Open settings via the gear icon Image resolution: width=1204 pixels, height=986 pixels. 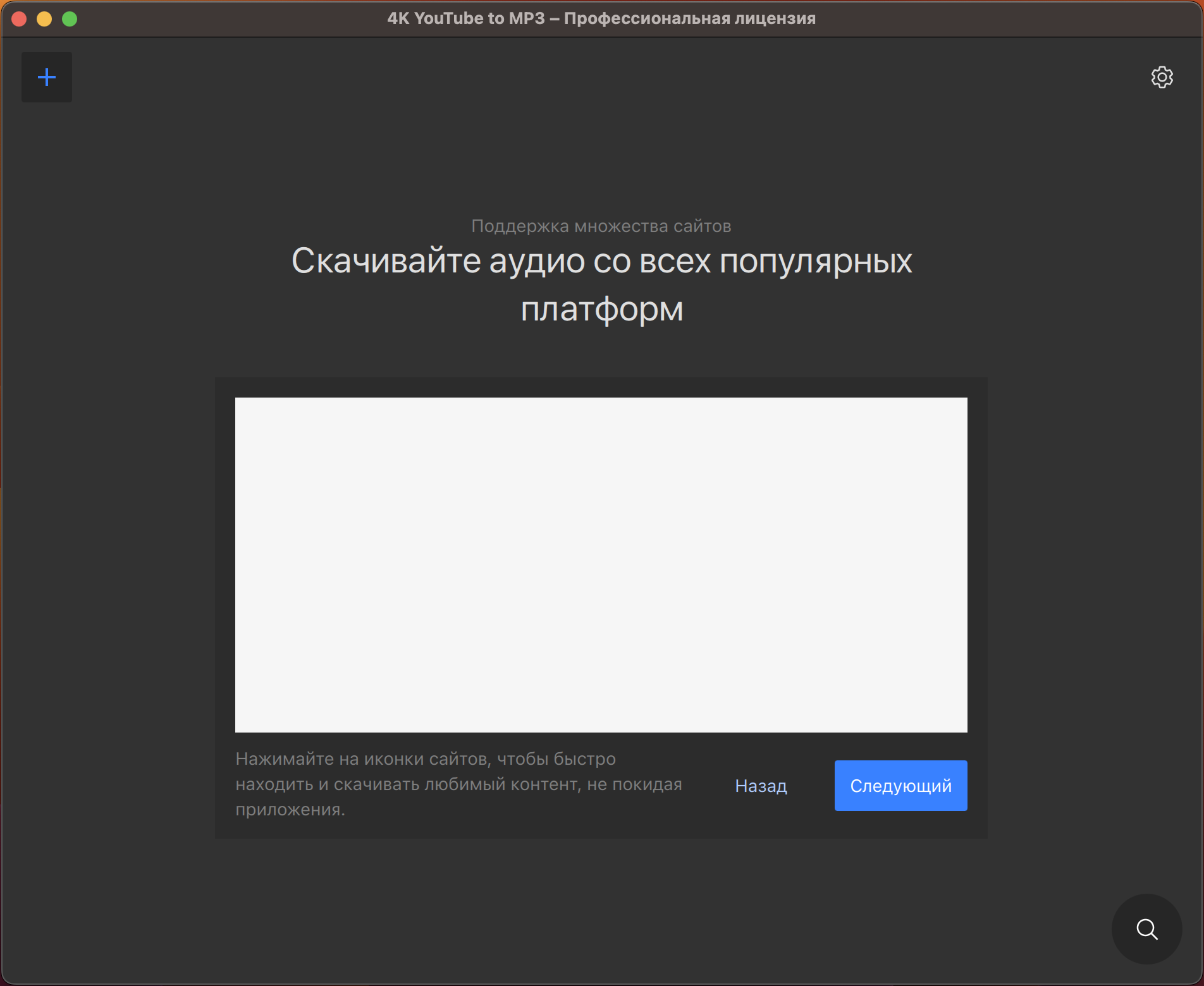tap(1162, 77)
